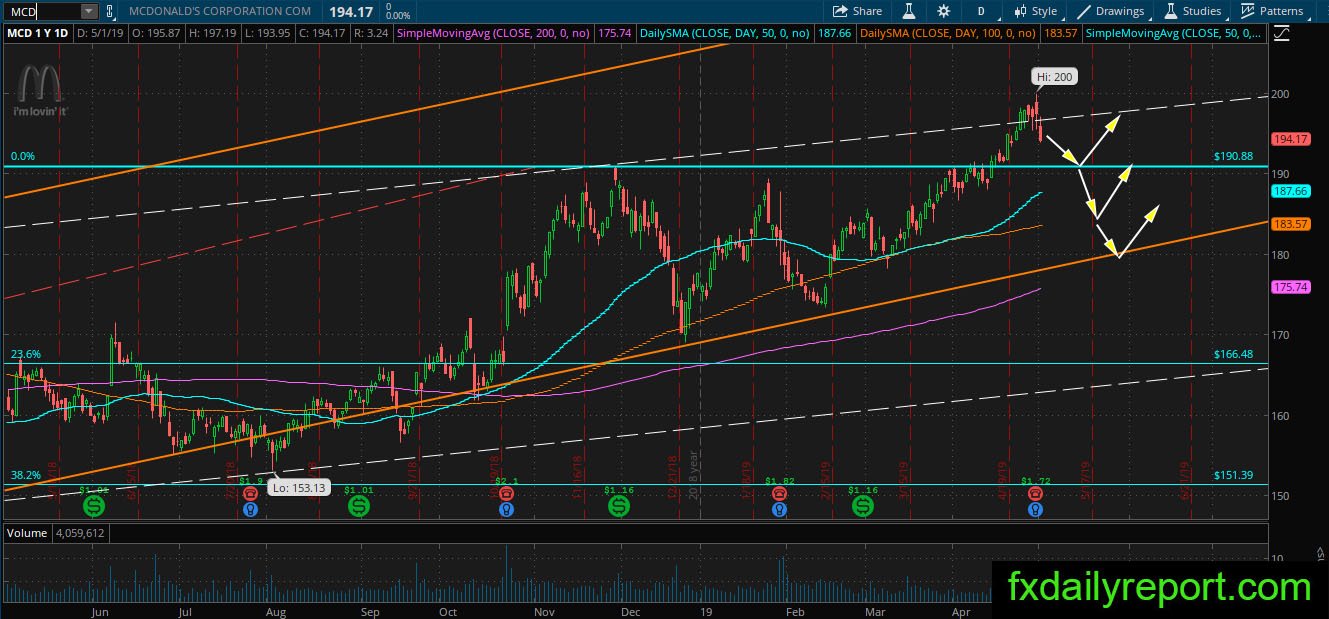Click the Share button
The height and width of the screenshot is (619, 1329).
tap(858, 11)
